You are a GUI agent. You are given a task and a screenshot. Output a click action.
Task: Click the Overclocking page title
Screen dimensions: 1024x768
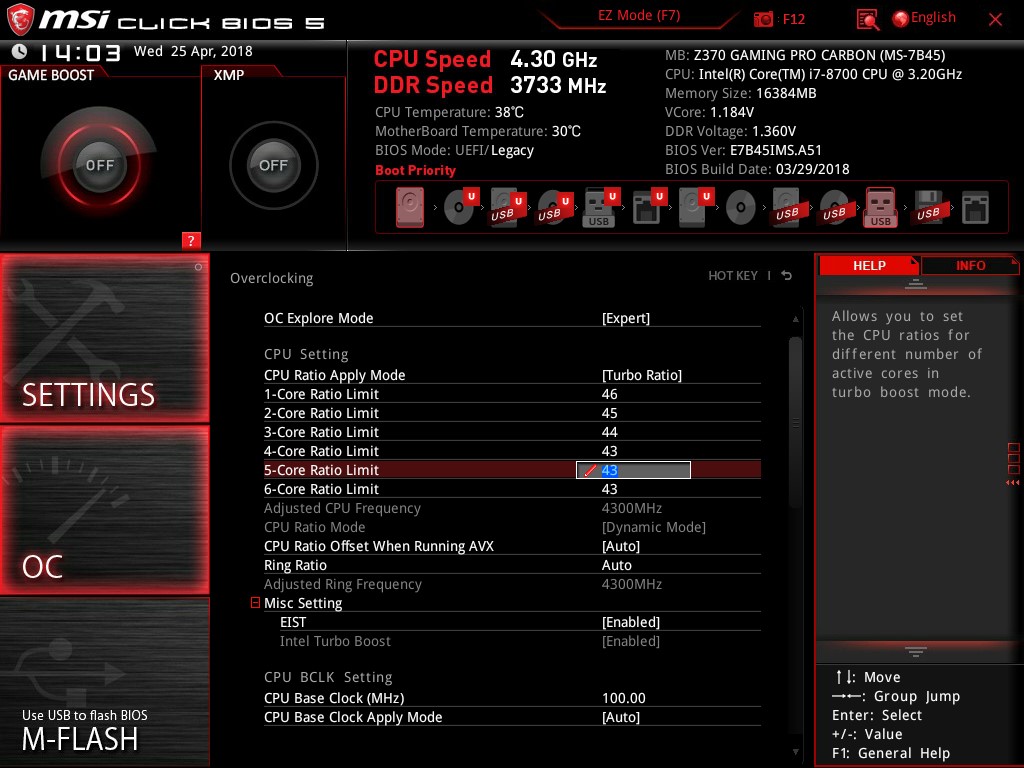(271, 278)
